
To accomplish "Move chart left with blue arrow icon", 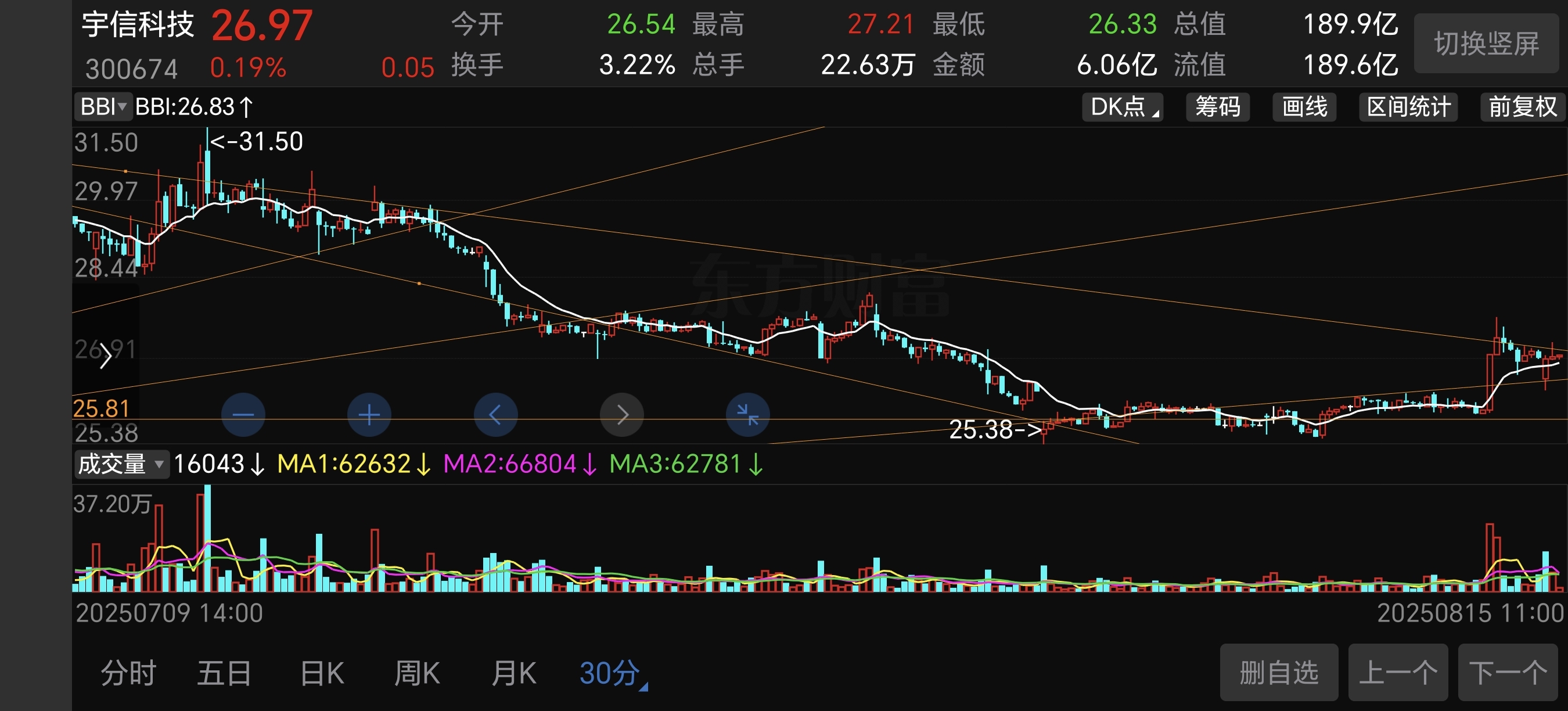I will [x=495, y=415].
